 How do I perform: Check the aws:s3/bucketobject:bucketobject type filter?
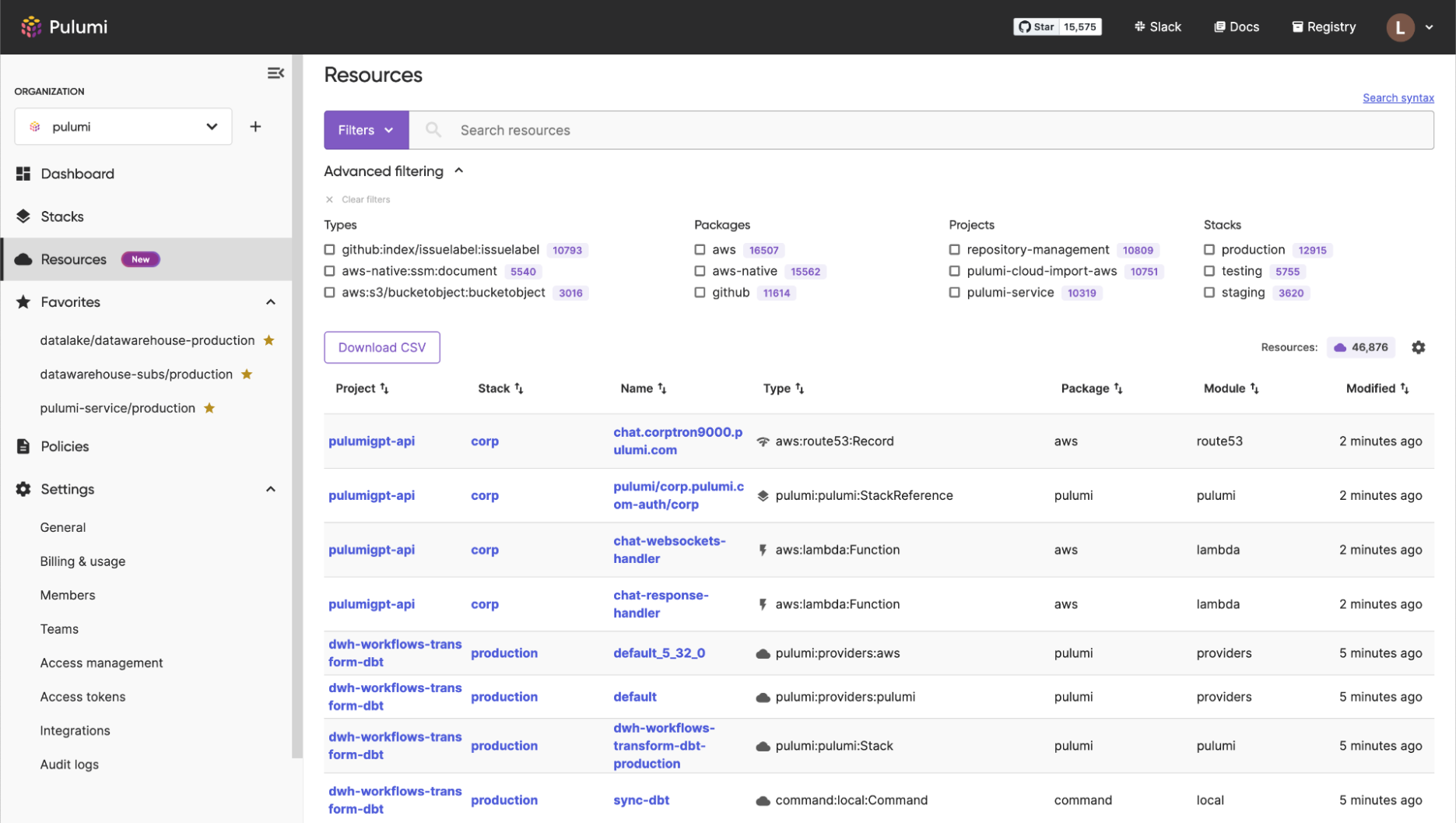pyautogui.click(x=330, y=293)
